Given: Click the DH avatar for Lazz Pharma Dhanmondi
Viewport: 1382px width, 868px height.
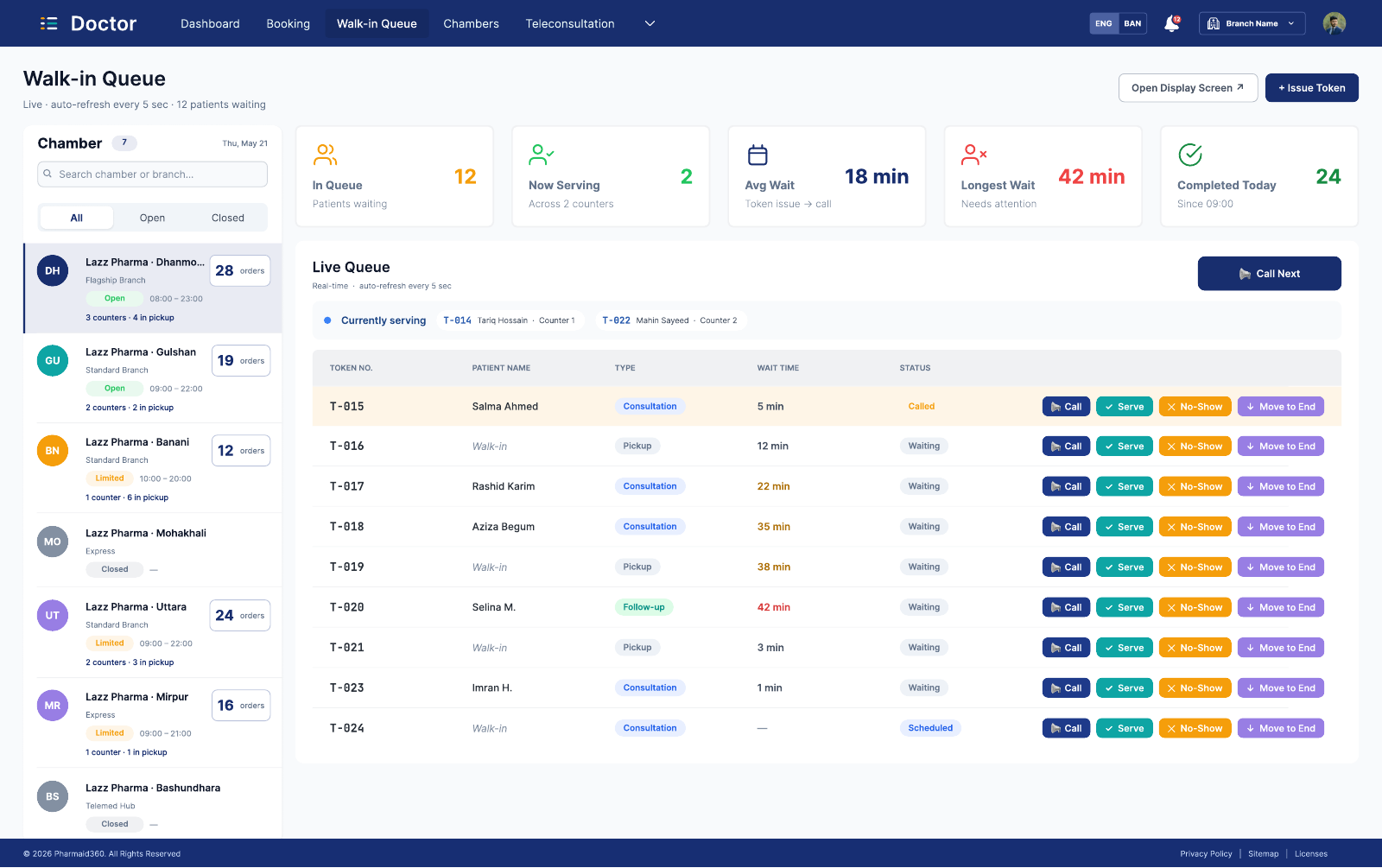Looking at the screenshot, I should [x=53, y=271].
